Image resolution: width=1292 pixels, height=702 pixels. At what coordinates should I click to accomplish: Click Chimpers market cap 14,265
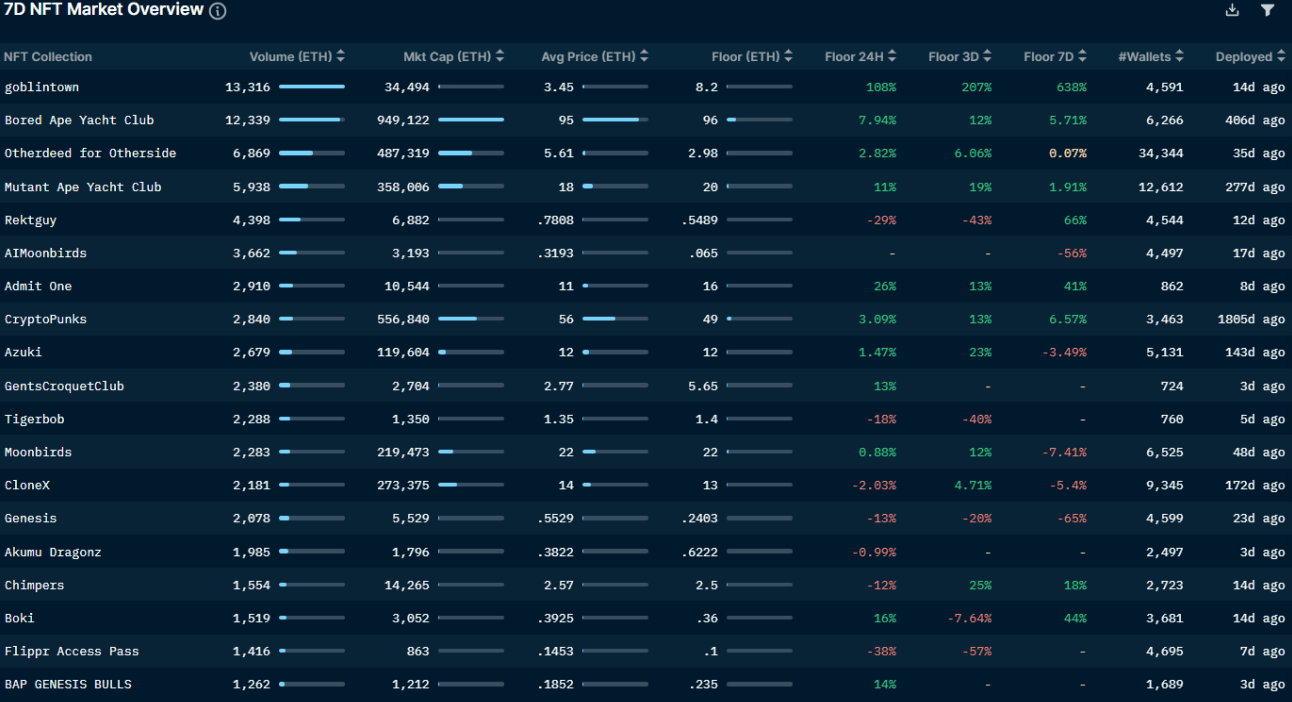407,585
